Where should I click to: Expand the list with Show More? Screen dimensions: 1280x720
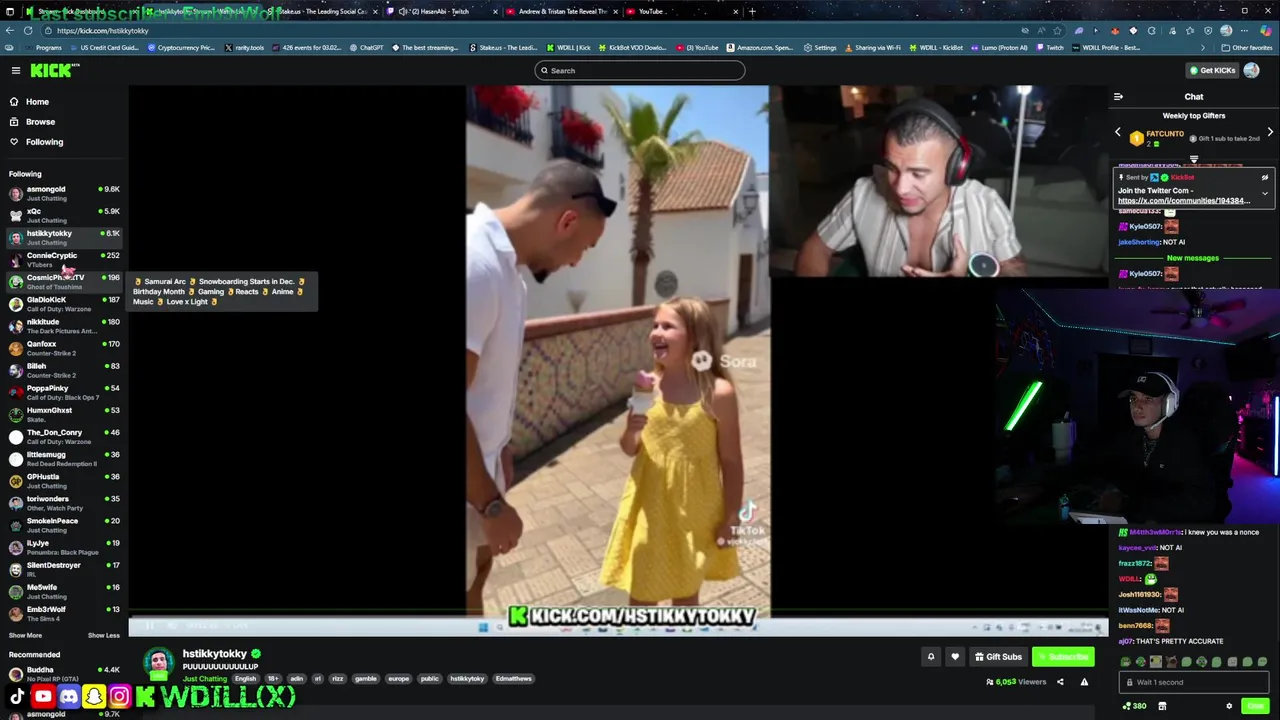point(25,635)
